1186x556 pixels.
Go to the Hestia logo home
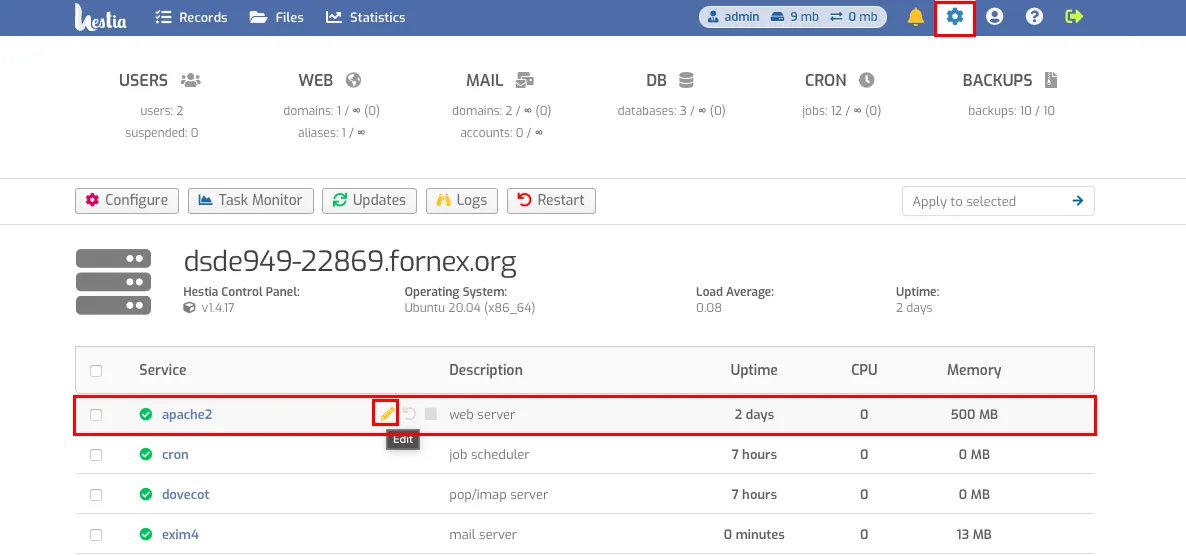(x=101, y=17)
